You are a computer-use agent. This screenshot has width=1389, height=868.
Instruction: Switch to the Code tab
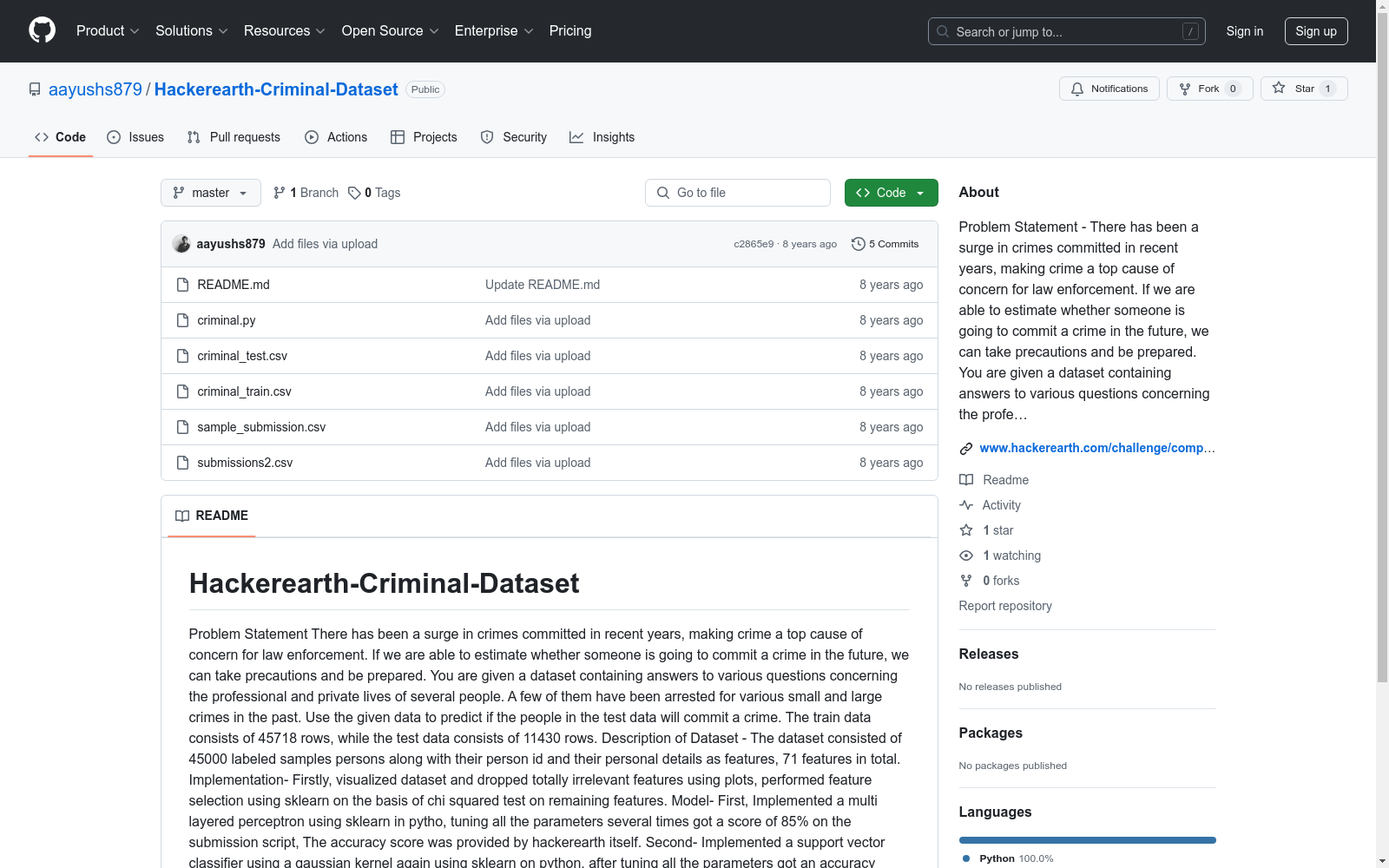coord(61,137)
